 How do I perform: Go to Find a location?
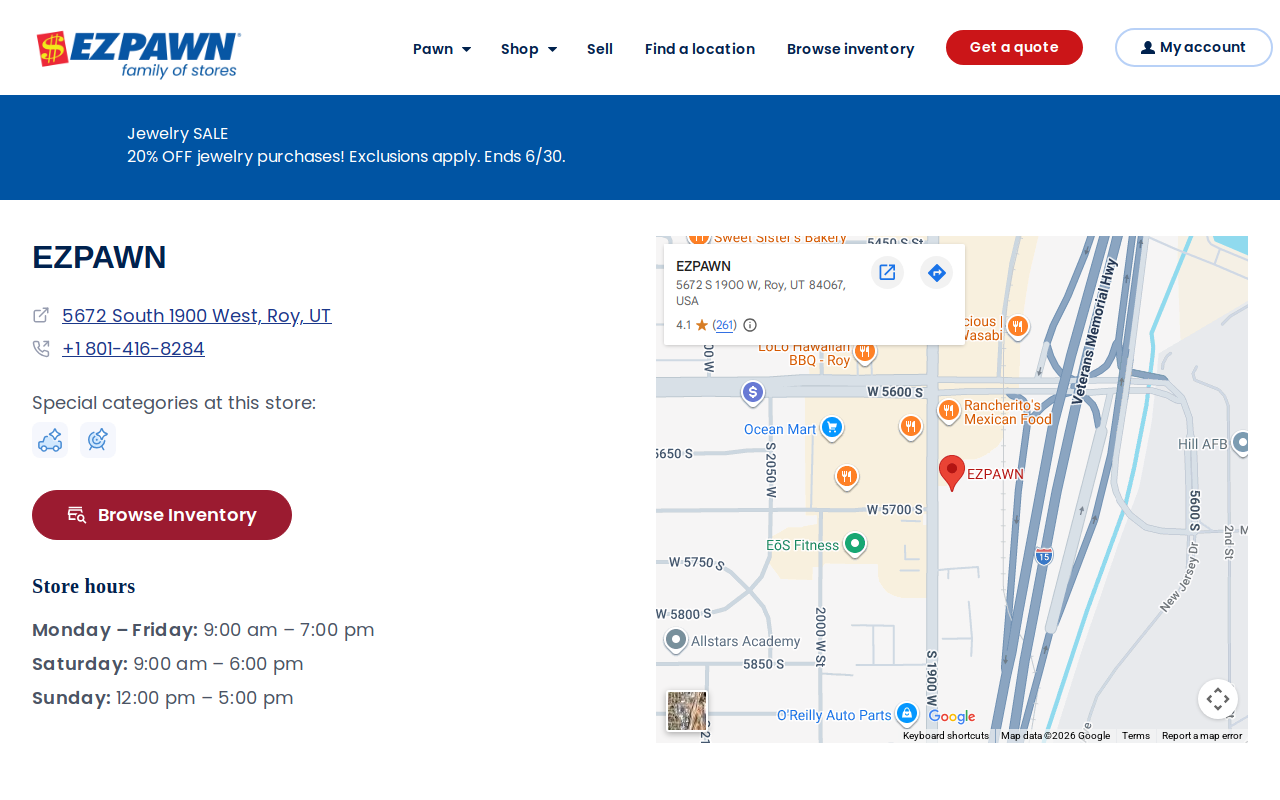pyautogui.click(x=700, y=49)
